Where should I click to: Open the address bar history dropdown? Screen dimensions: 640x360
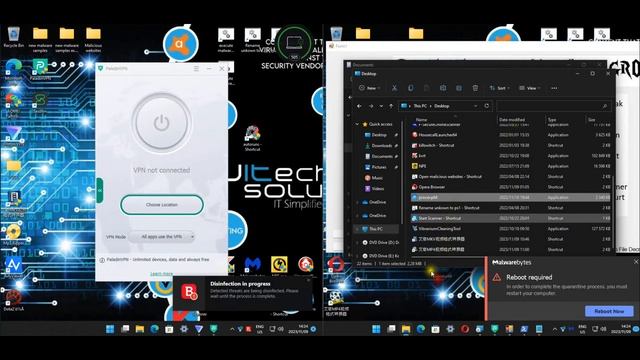click(476, 106)
